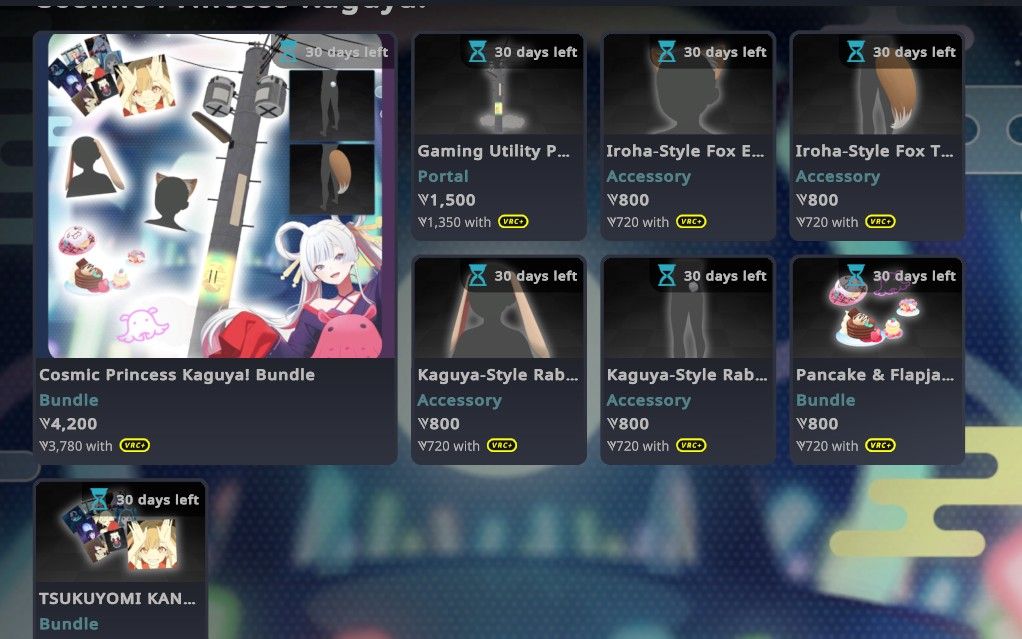
Task: Click VRC+ badge on Iroha-Style Fox T... card
Action: (880, 222)
